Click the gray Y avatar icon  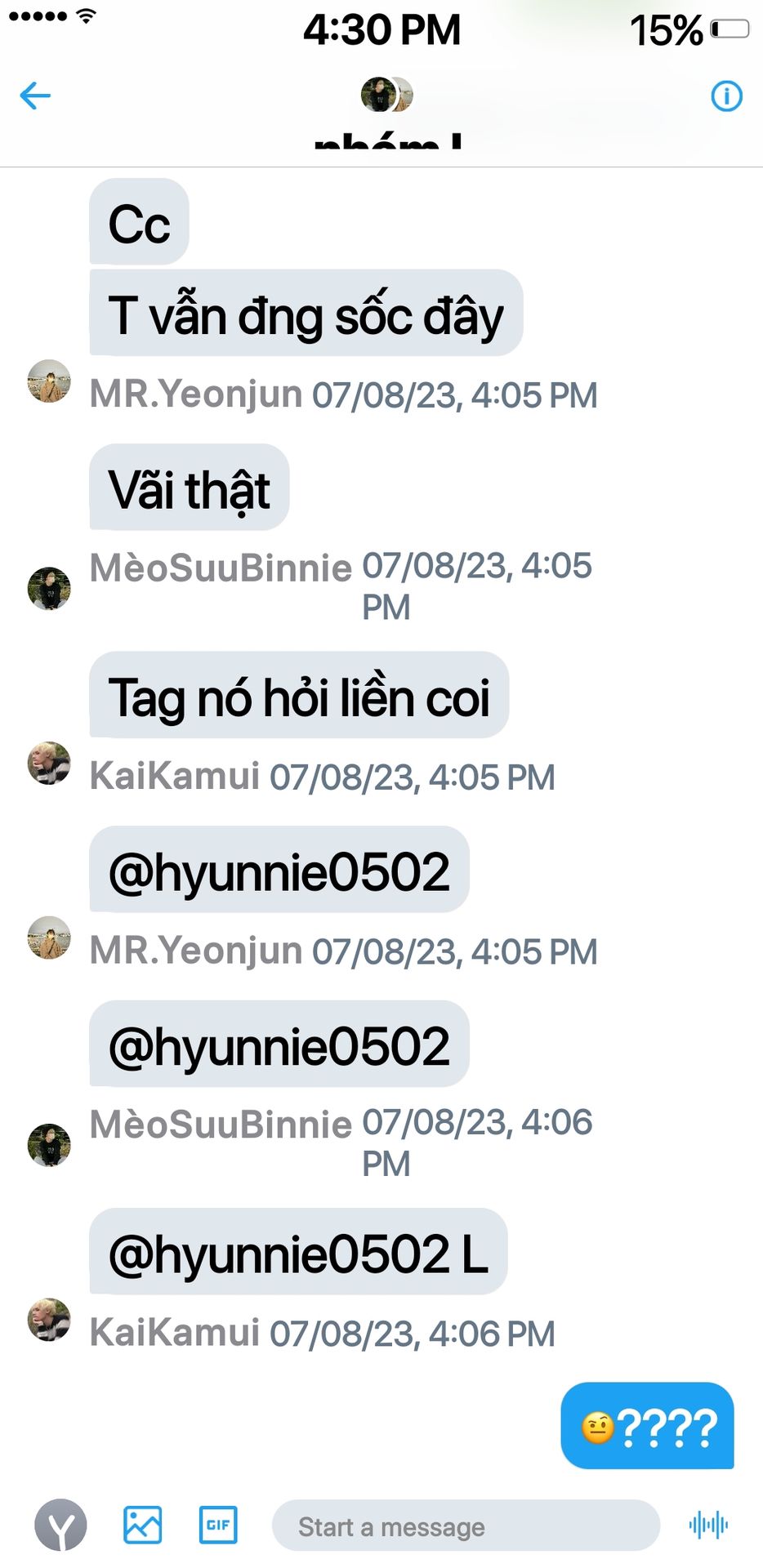pyautogui.click(x=60, y=1525)
